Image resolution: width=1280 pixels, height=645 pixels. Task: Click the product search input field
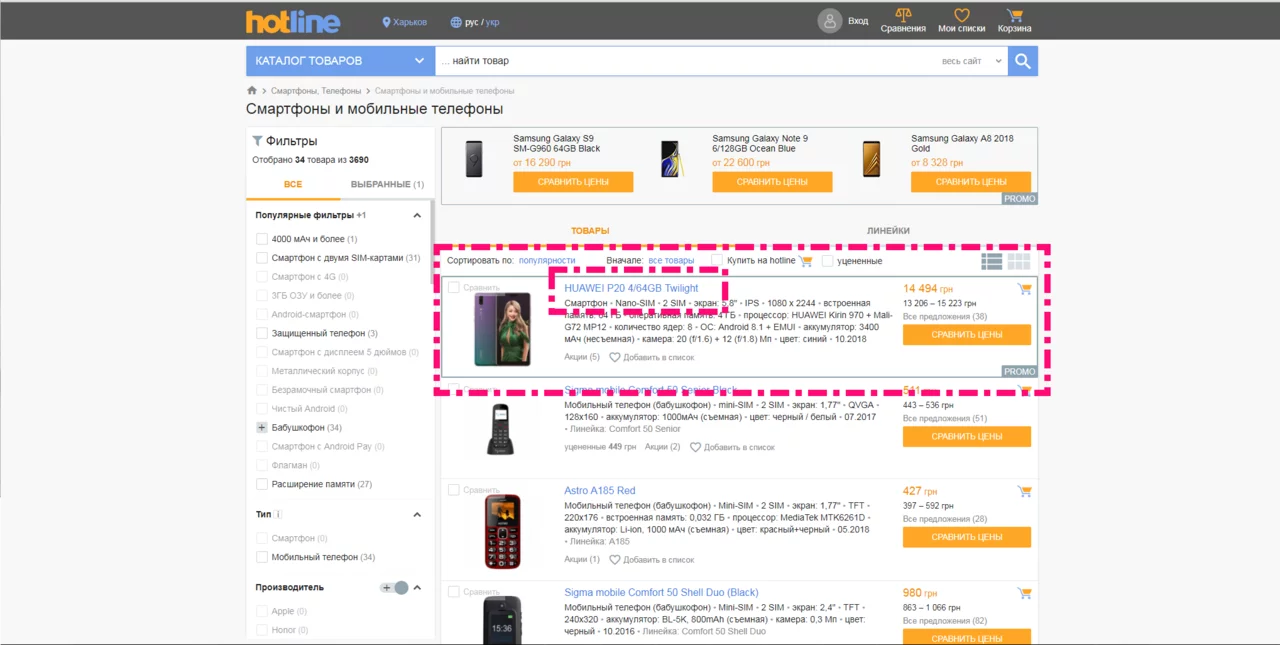[x=685, y=61]
